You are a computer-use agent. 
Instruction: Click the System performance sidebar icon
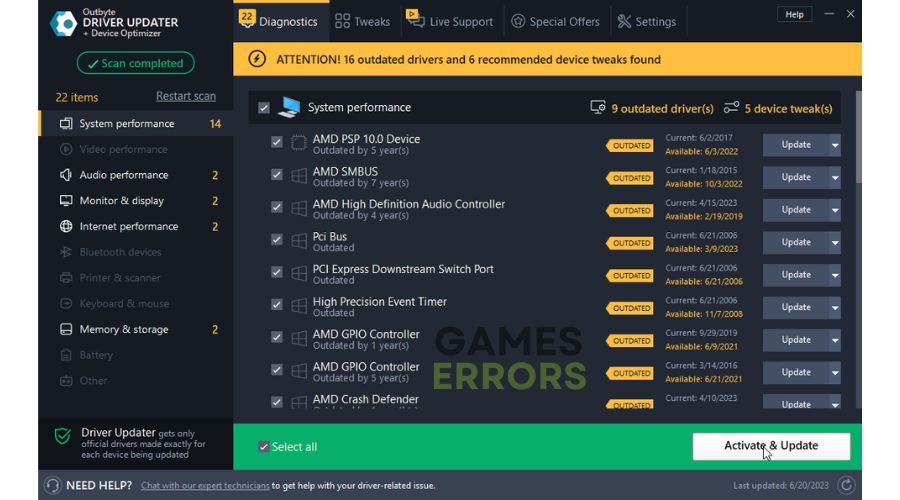(x=66, y=123)
